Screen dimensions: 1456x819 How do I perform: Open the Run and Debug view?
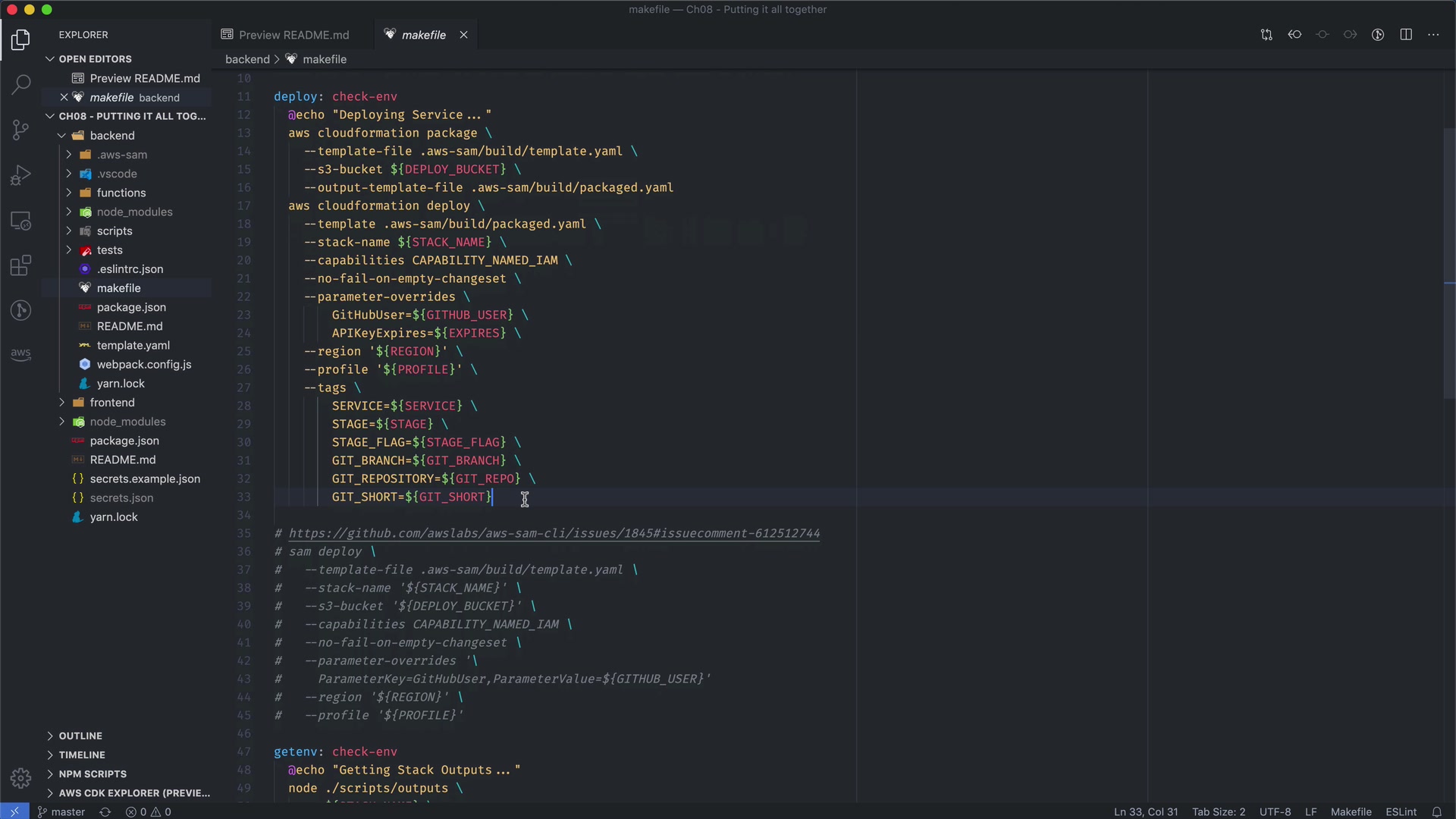click(x=20, y=175)
